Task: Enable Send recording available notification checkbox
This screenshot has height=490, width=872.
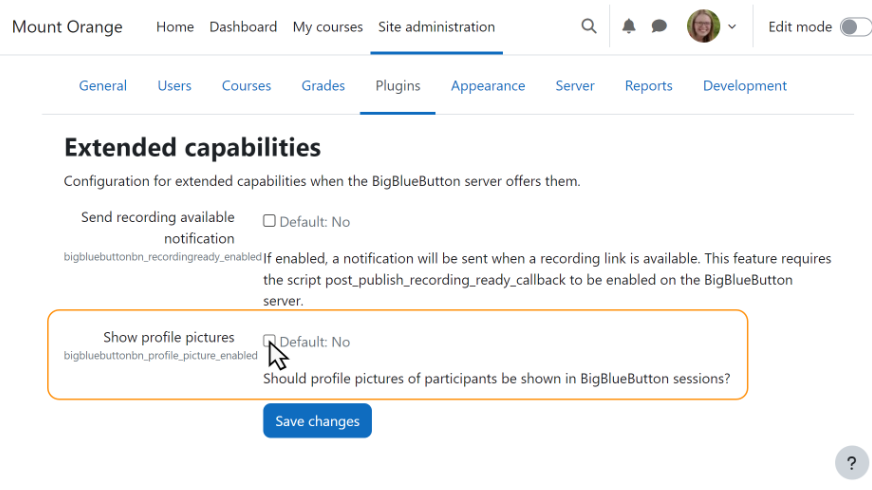Action: point(269,221)
